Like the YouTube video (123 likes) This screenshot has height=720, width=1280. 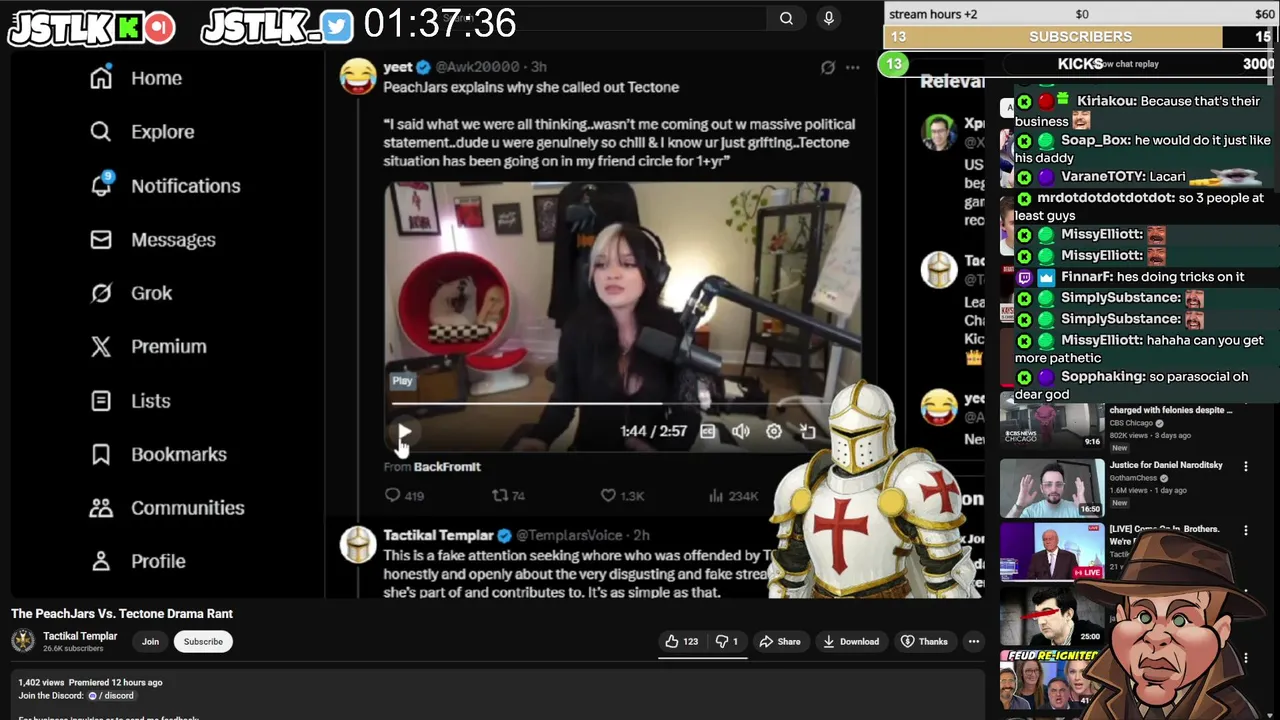(x=681, y=641)
